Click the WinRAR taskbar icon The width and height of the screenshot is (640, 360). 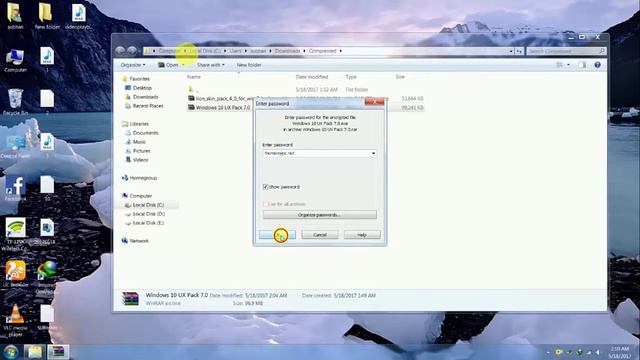(58, 352)
